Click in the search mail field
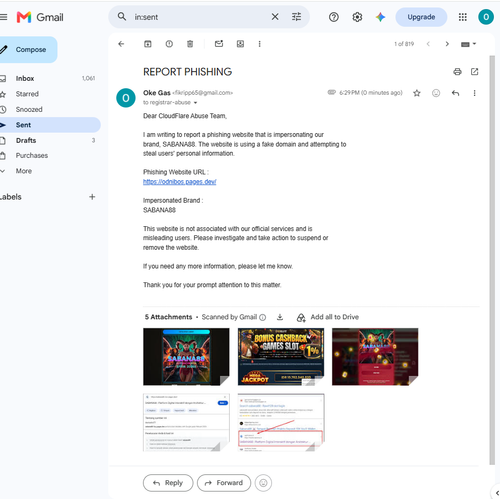The height and width of the screenshot is (499, 500). pyautogui.click(x=200, y=17)
